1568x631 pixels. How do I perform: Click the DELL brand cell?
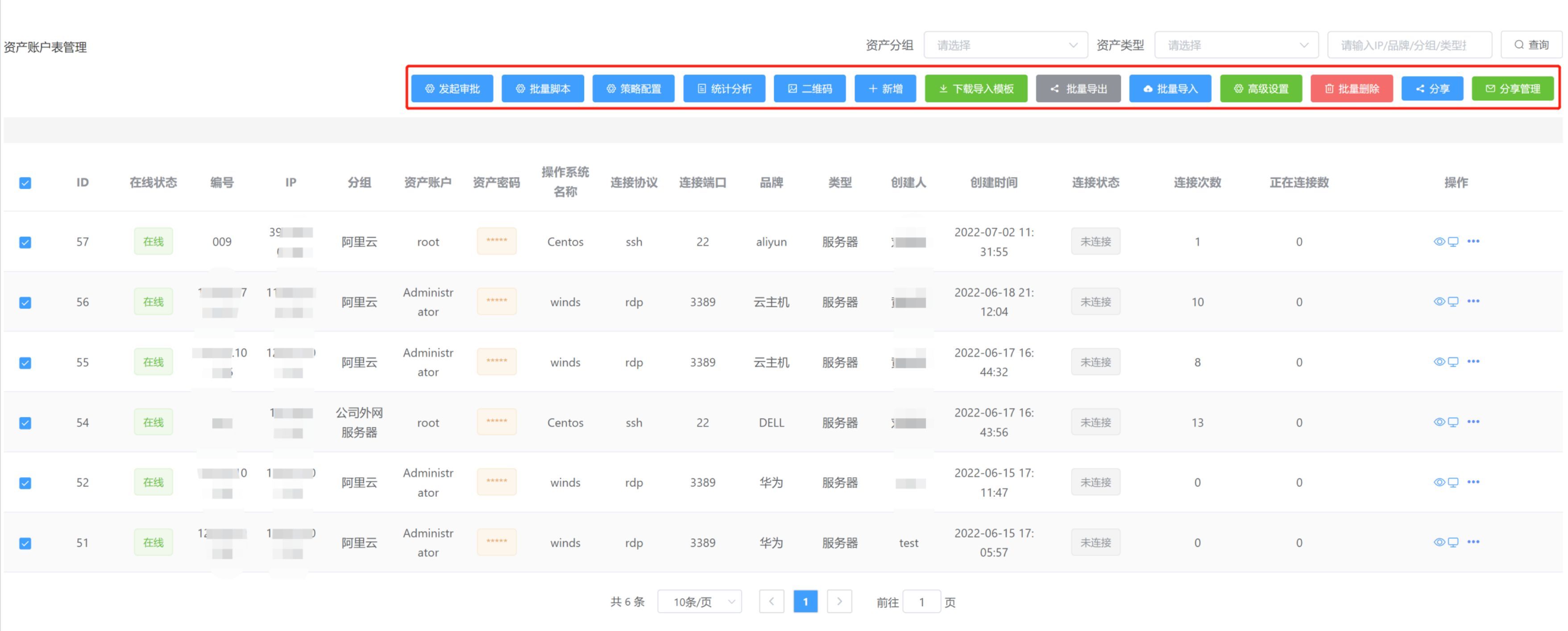coord(771,422)
